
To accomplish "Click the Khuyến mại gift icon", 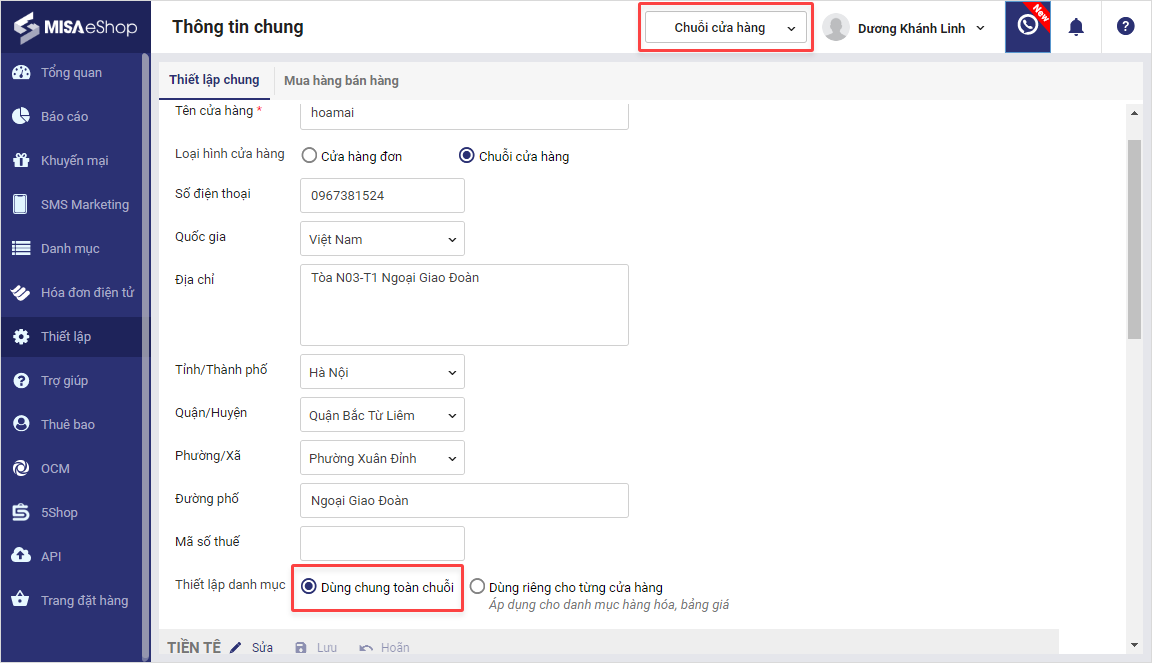I will pos(21,161).
